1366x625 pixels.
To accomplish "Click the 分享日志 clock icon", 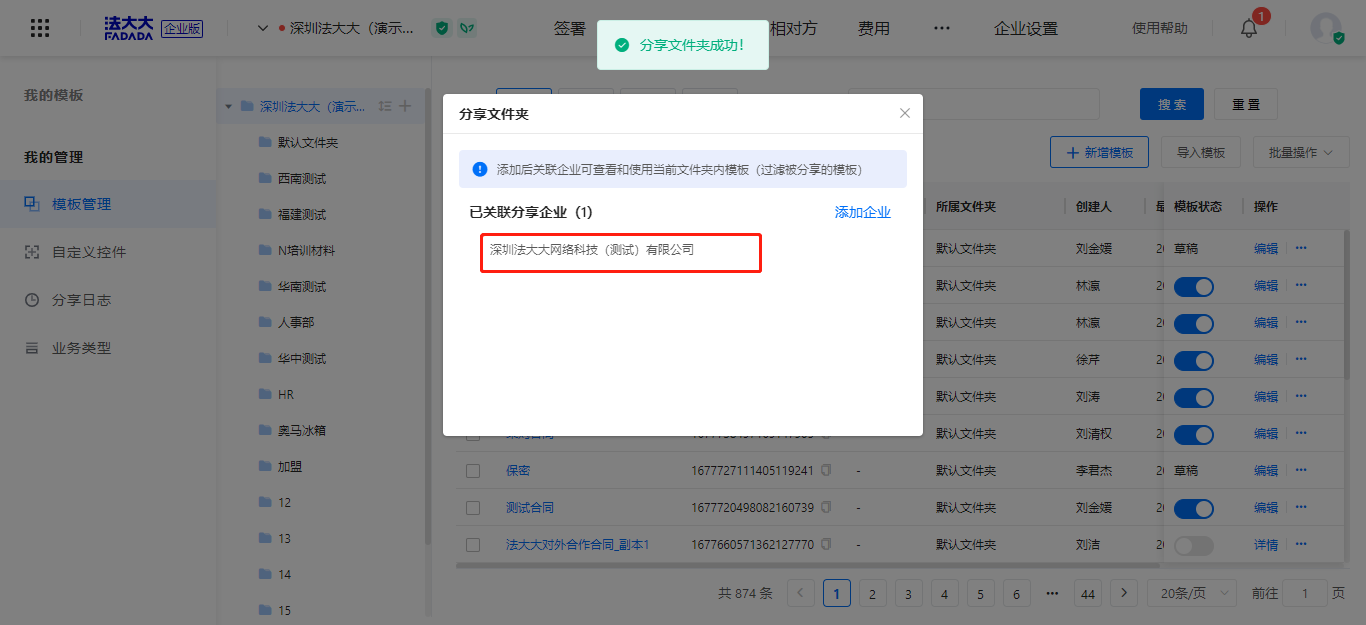I will tap(32, 300).
